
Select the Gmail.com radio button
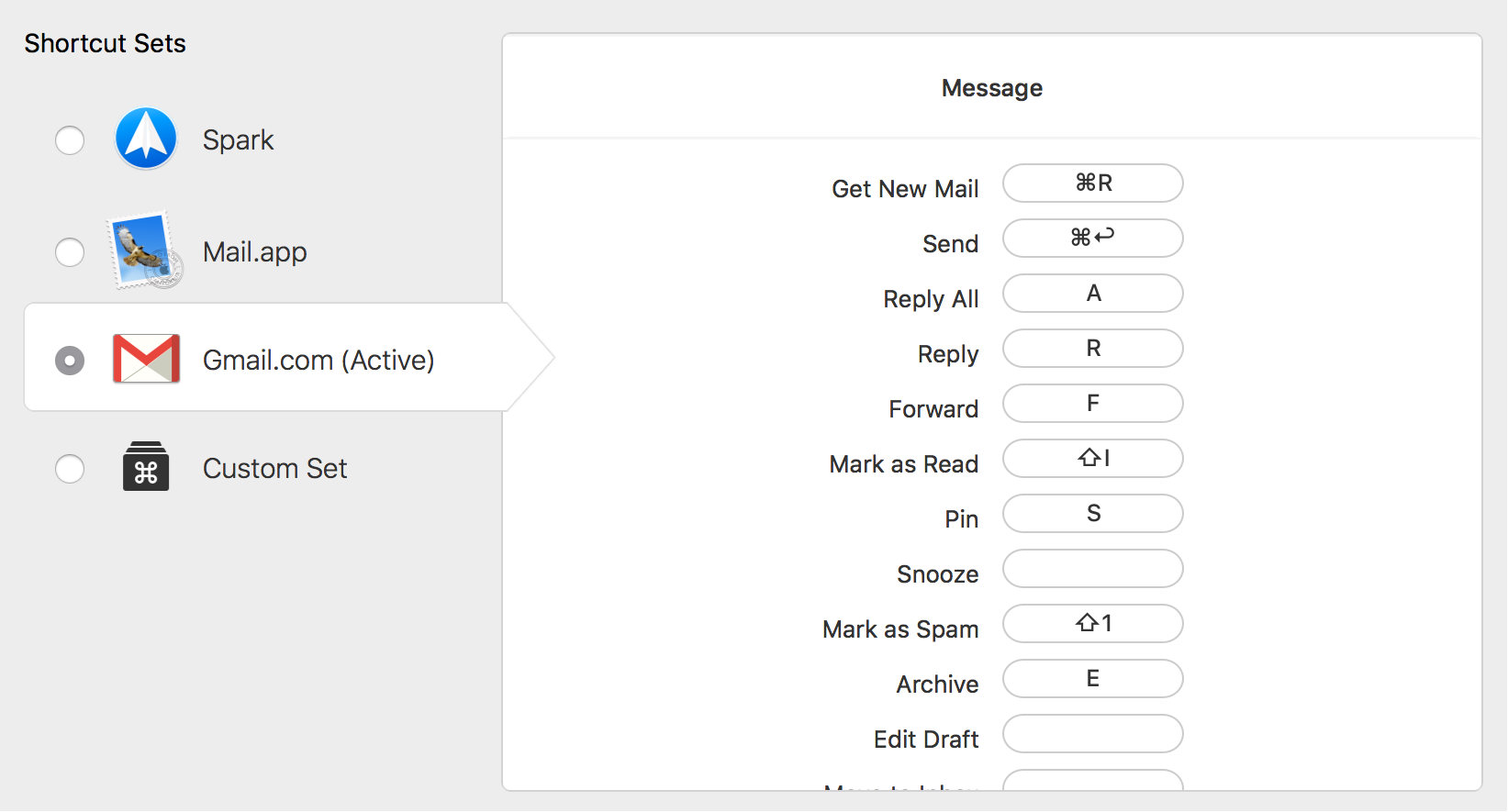click(70, 361)
